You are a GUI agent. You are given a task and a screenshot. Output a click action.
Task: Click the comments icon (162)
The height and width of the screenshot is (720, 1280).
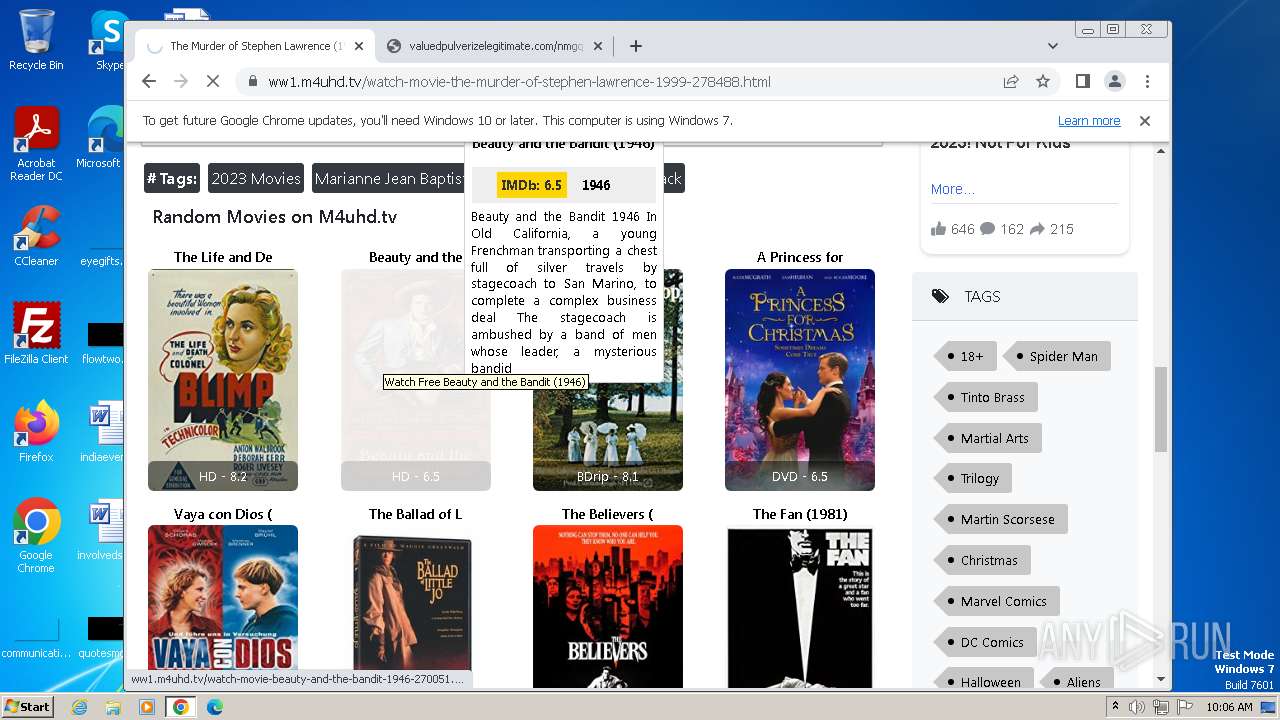[x=988, y=229]
